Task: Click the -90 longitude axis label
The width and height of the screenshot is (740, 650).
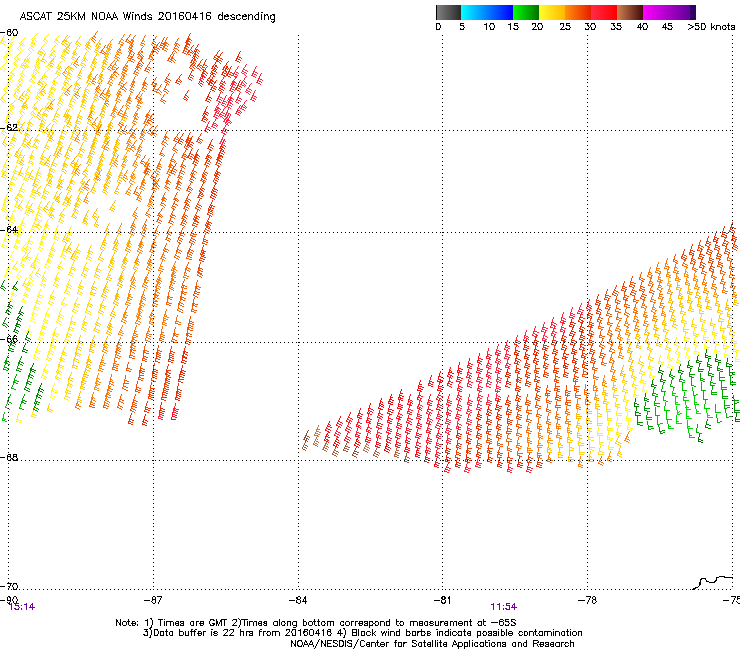Action: [9, 599]
